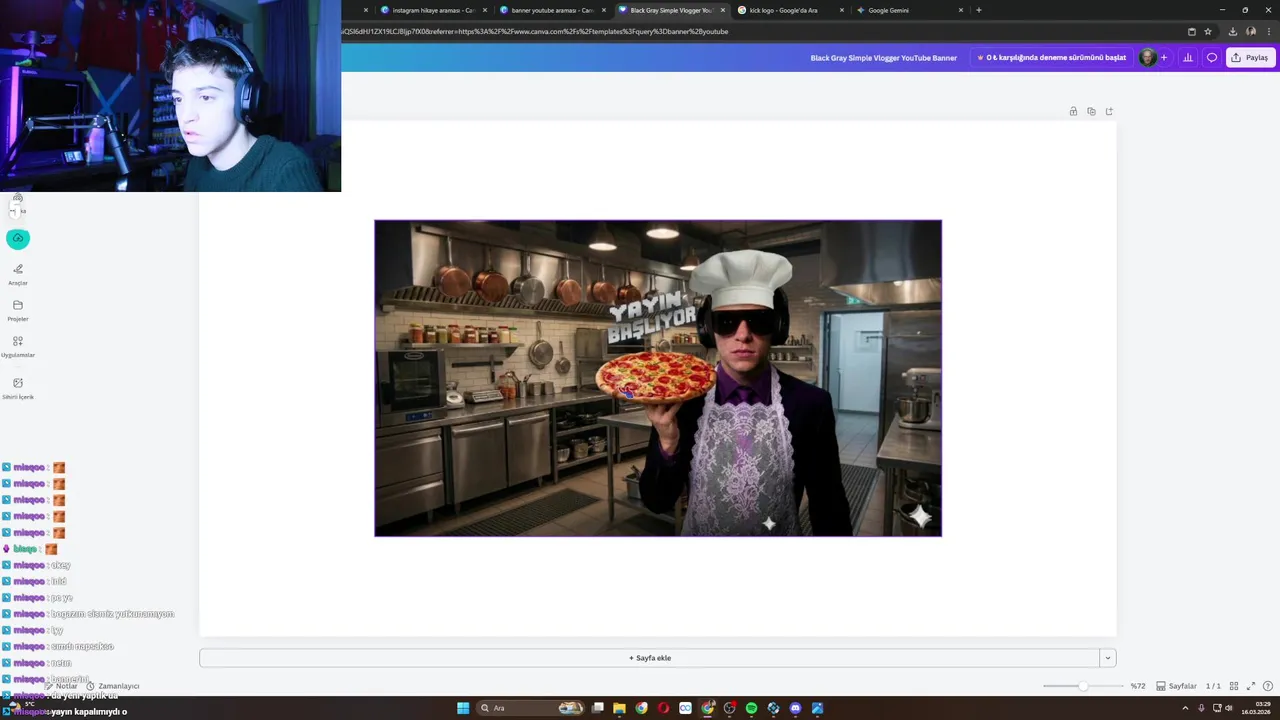Click the taskbar volume icon

[x=1229, y=708]
